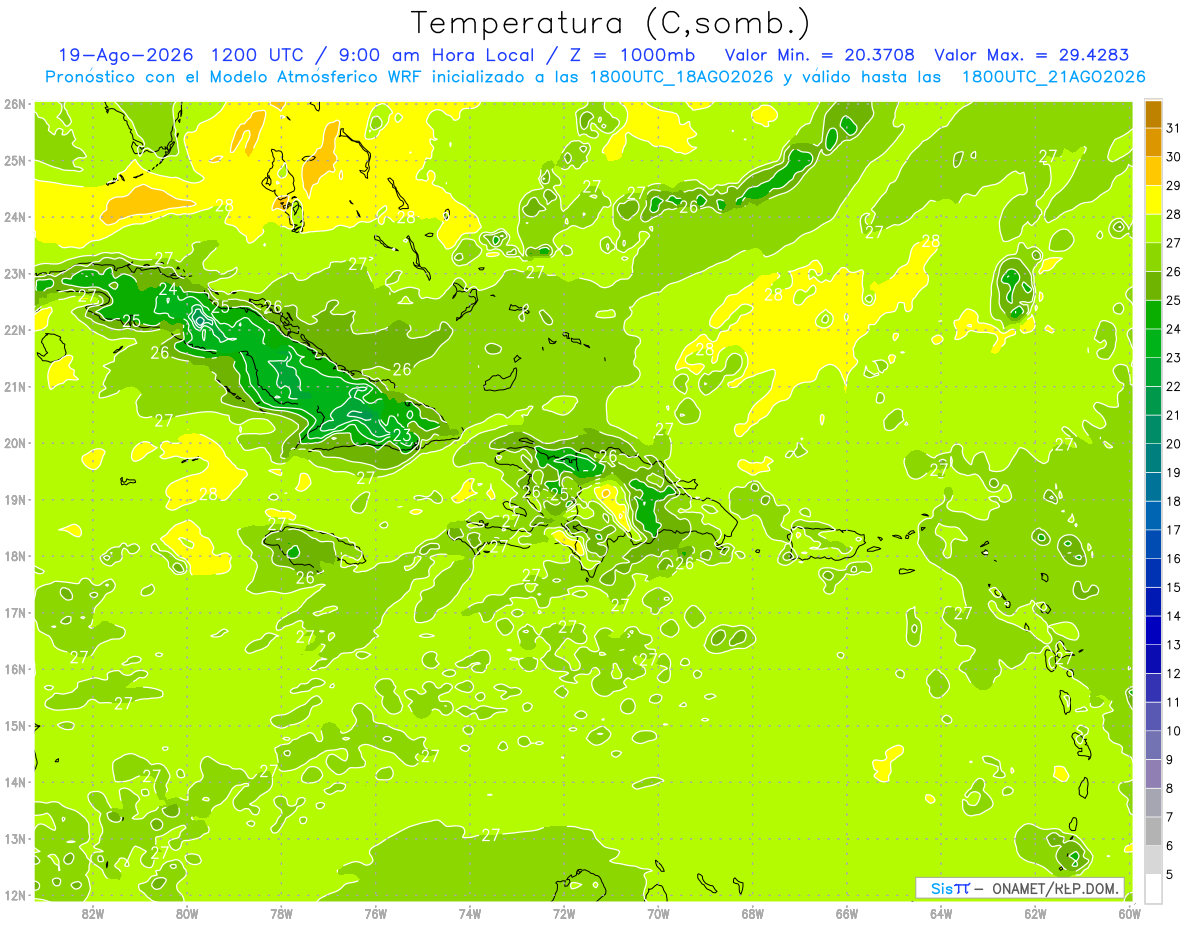Click yellow legend swatch between 28 and 29
This screenshot has width=1200, height=927.
1153,199
